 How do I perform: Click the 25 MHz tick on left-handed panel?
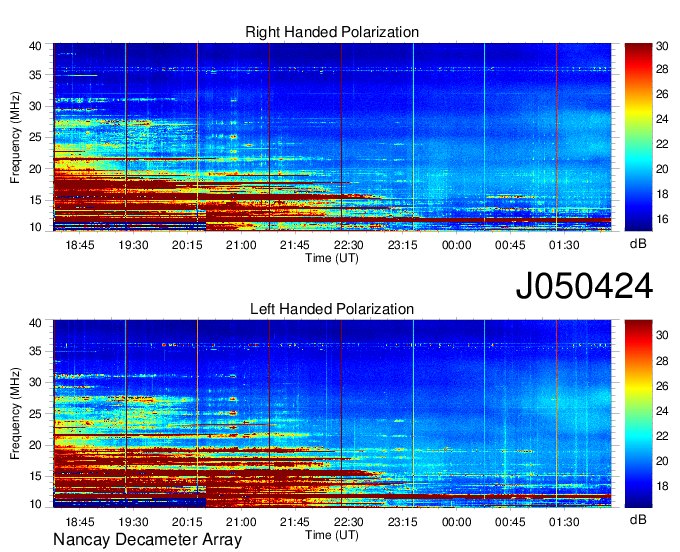(x=35, y=414)
